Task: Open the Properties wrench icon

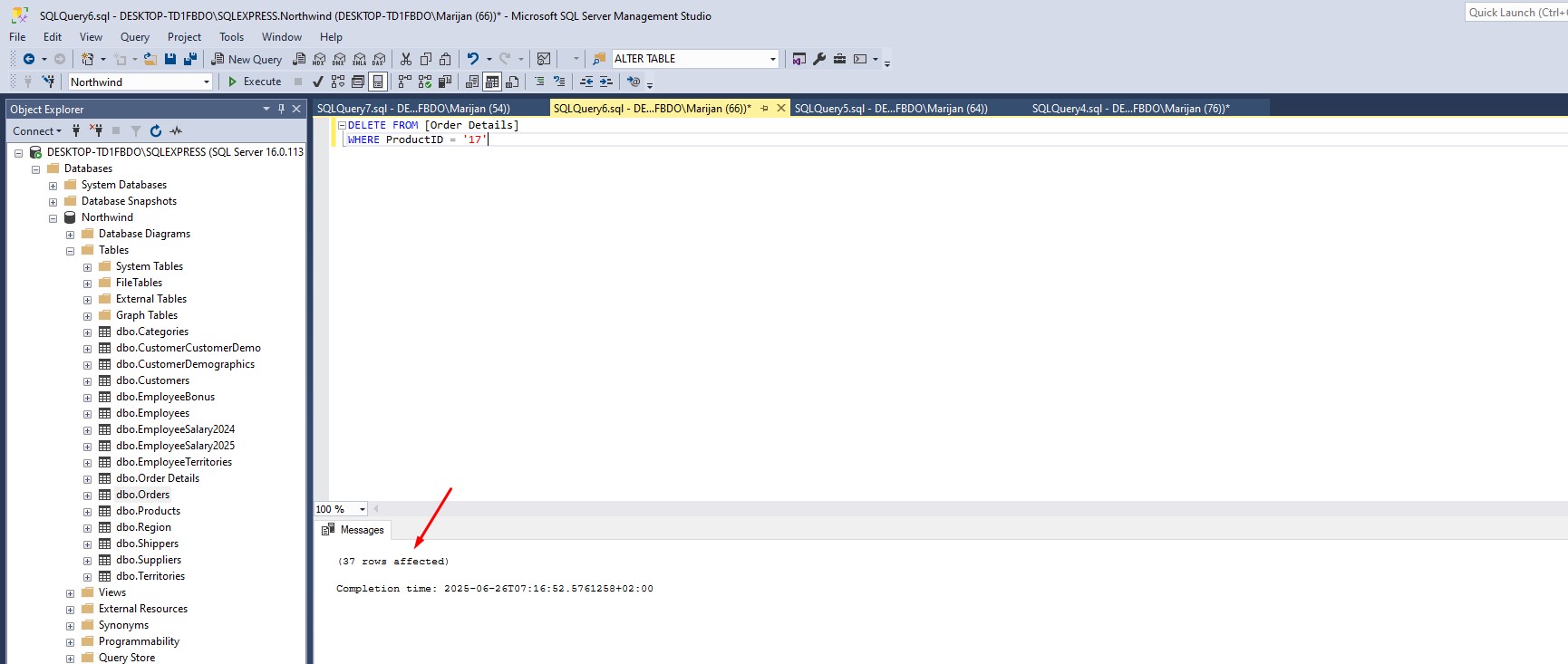Action: pyautogui.click(x=819, y=59)
